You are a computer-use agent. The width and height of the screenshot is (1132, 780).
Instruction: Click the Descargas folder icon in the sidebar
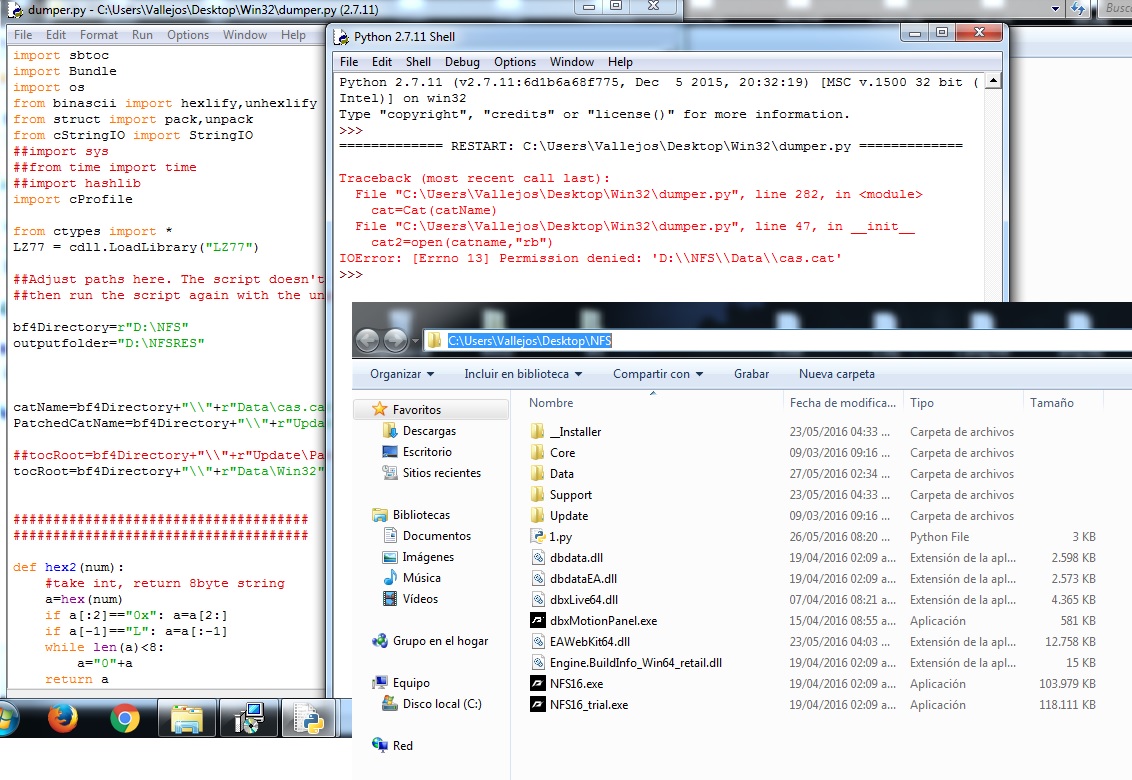tap(391, 431)
